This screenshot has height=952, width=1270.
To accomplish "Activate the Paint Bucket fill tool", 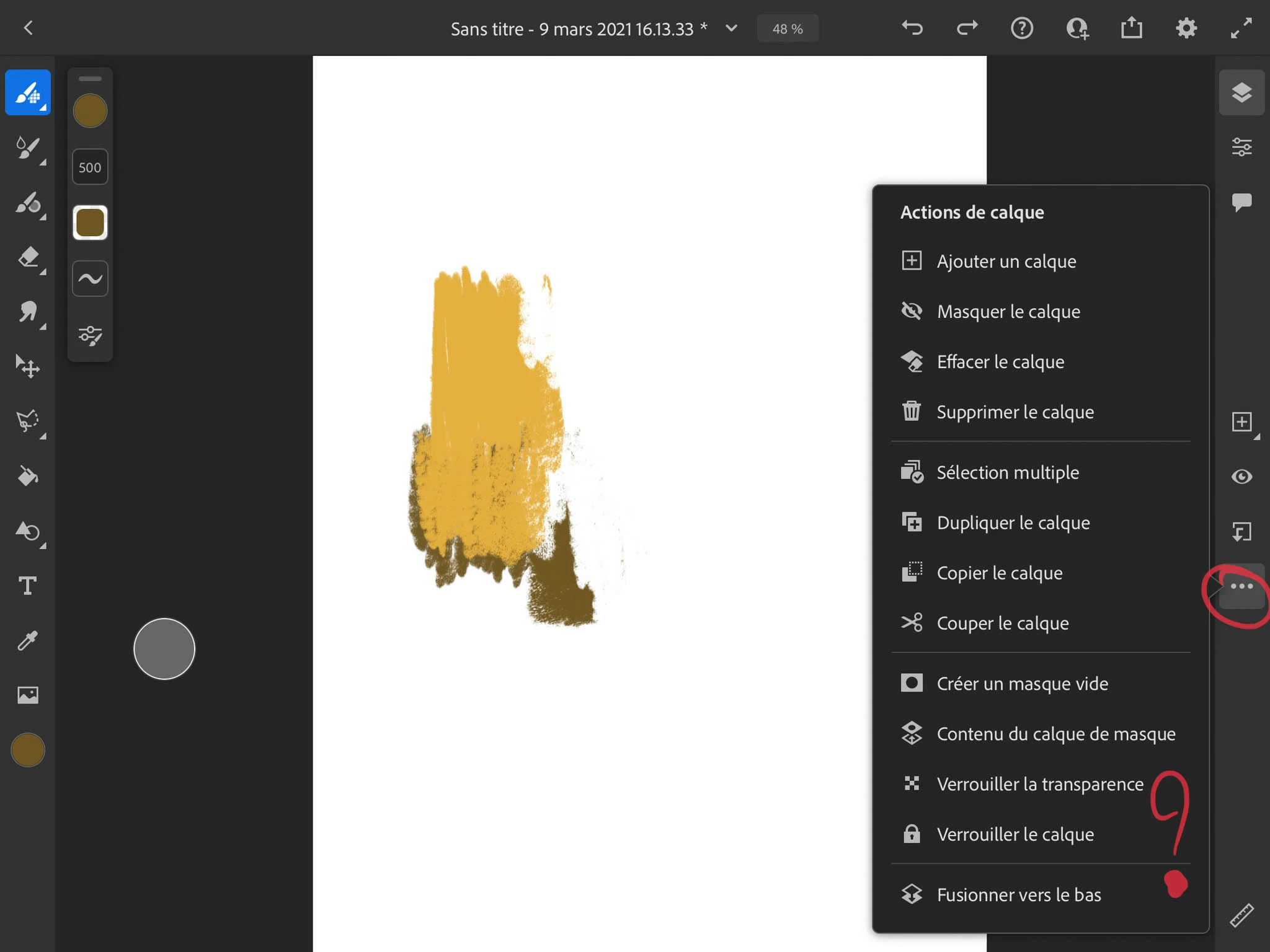I will point(28,476).
